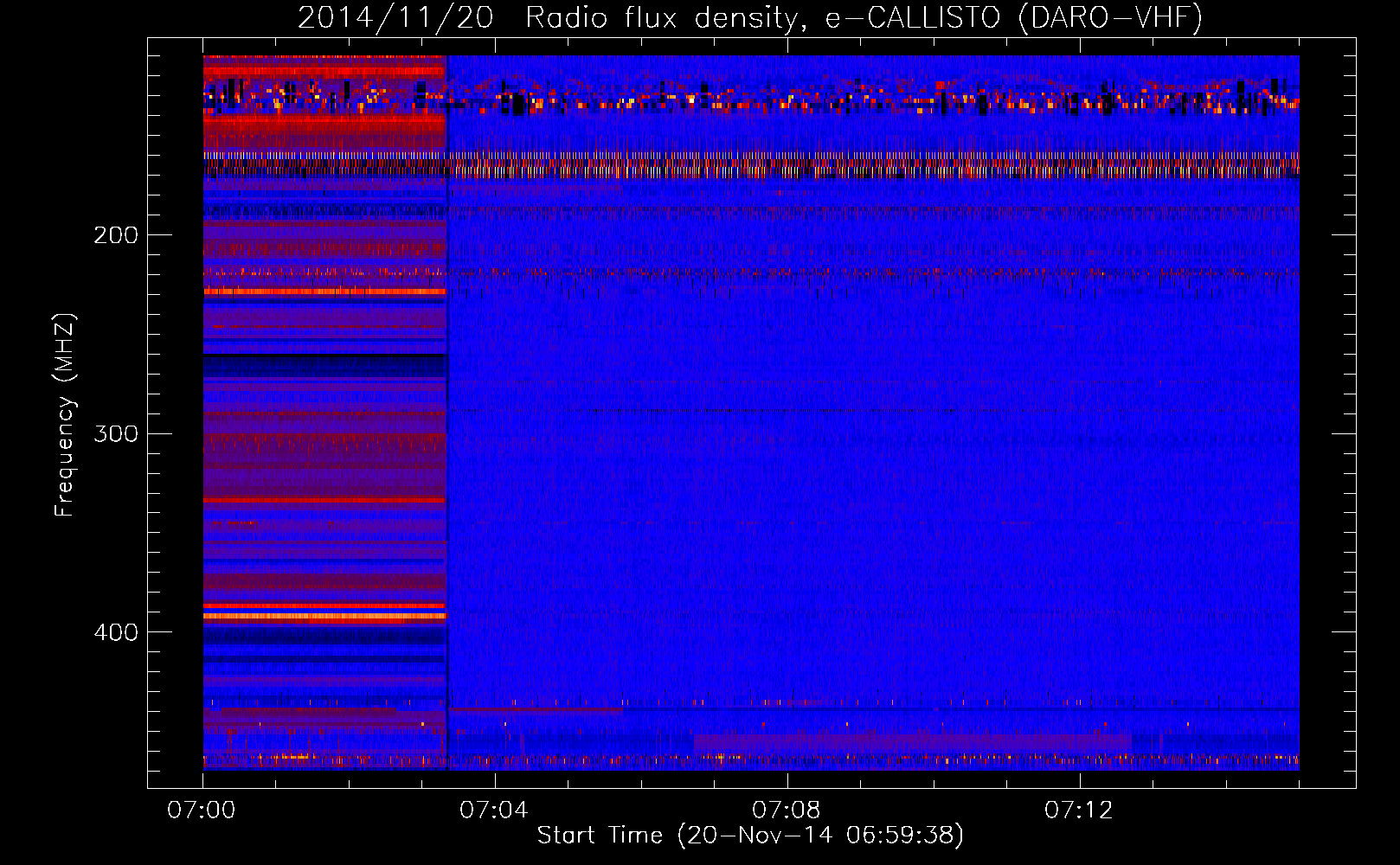Click the 07:12 time tick label
This screenshot has width=1400, height=865.
(1079, 811)
